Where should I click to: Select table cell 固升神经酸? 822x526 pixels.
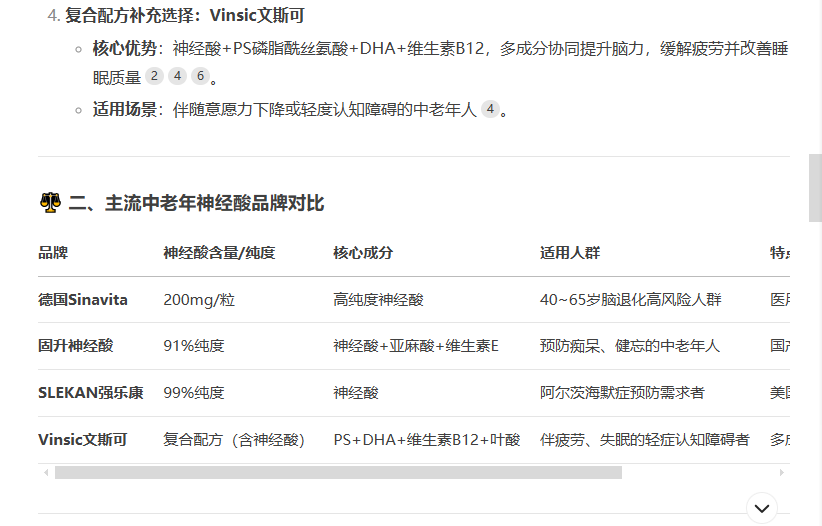coord(75,346)
